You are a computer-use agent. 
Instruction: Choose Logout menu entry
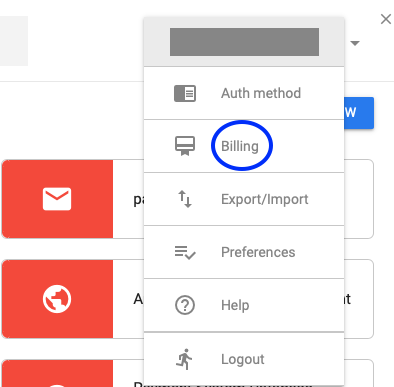(x=244, y=359)
